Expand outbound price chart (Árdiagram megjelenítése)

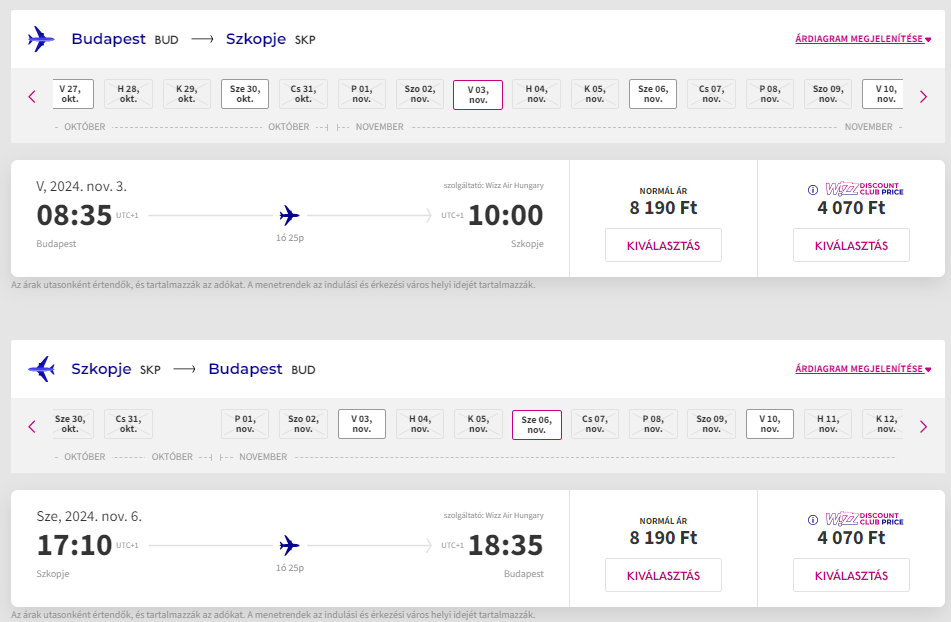tap(863, 39)
